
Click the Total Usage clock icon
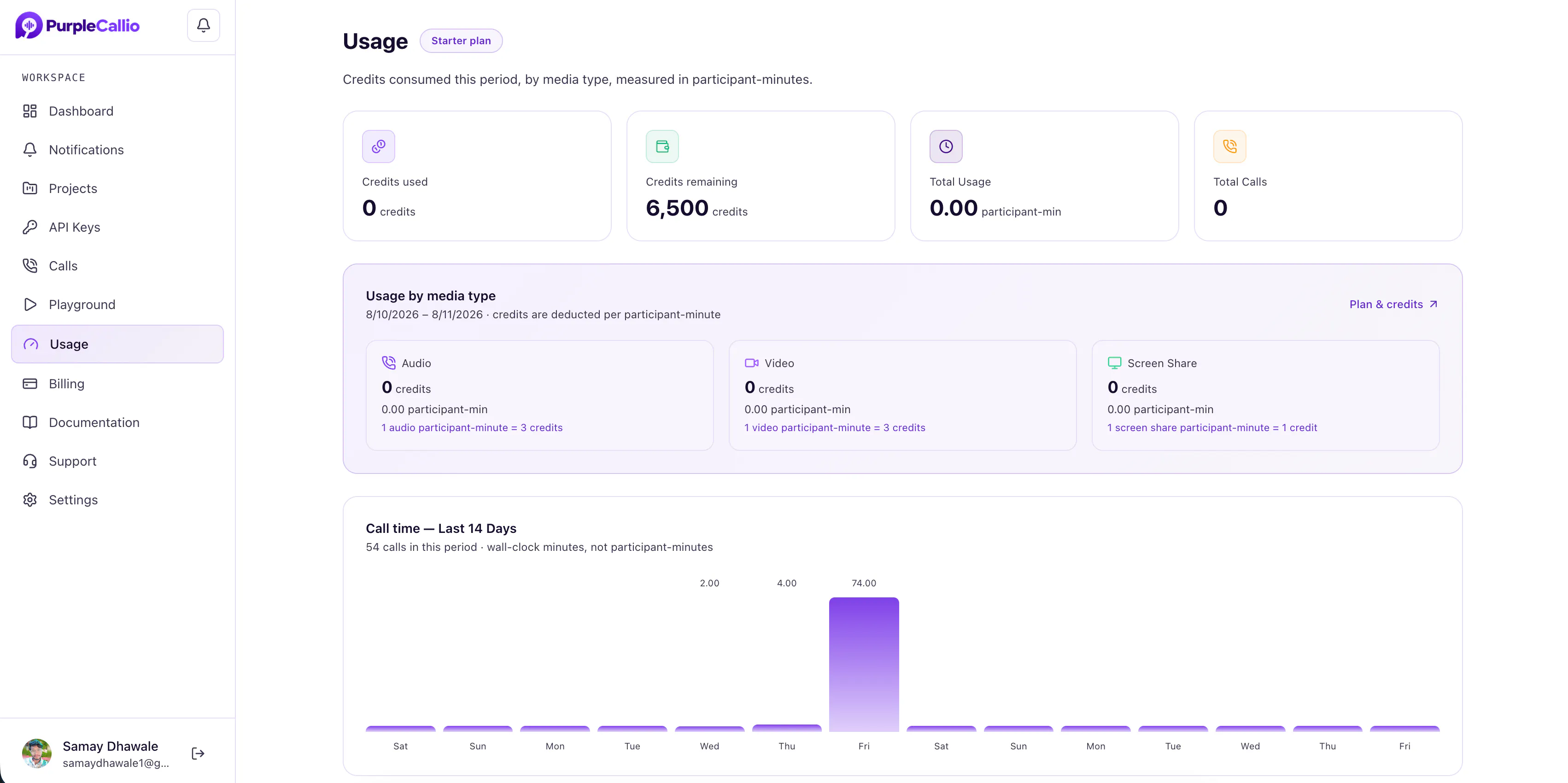coord(946,146)
